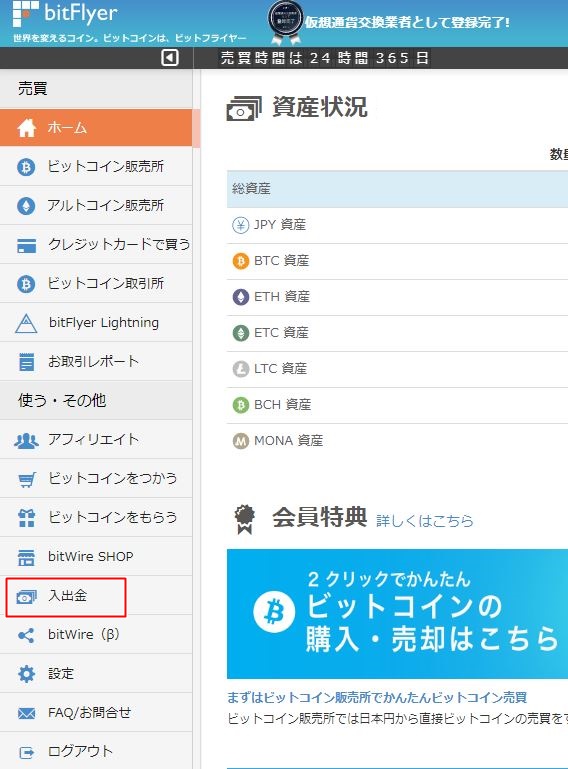Open 入出金 deposit/withdrawal page

(96, 596)
